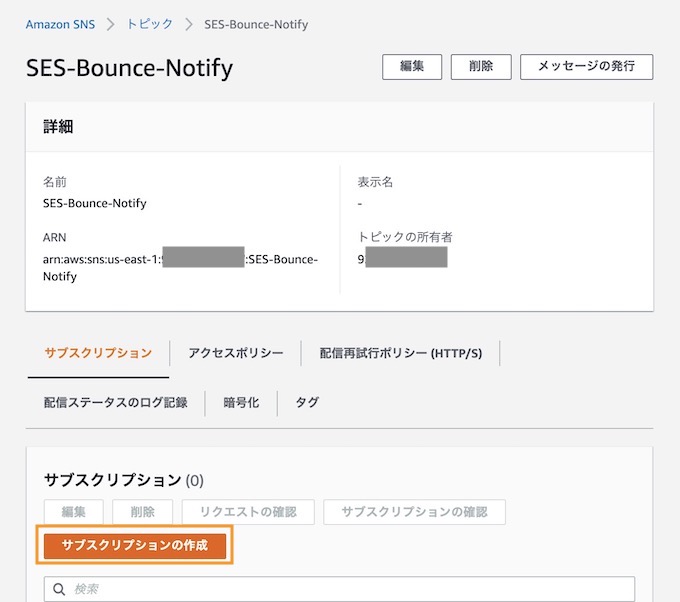
Task: Open メッセージの発行 to publish a message
Action: pyautogui.click(x=586, y=66)
